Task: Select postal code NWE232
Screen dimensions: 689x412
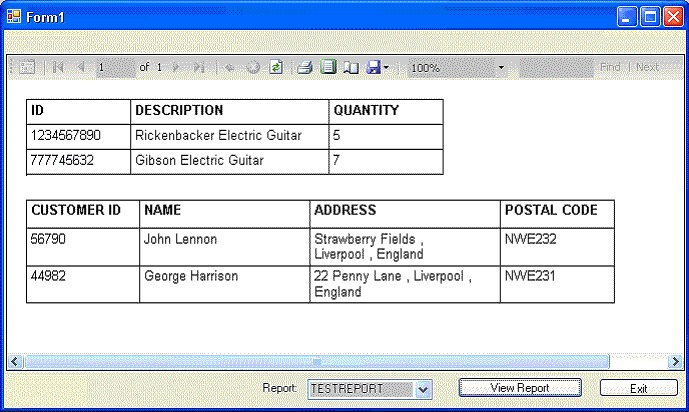Action: pyautogui.click(x=557, y=247)
